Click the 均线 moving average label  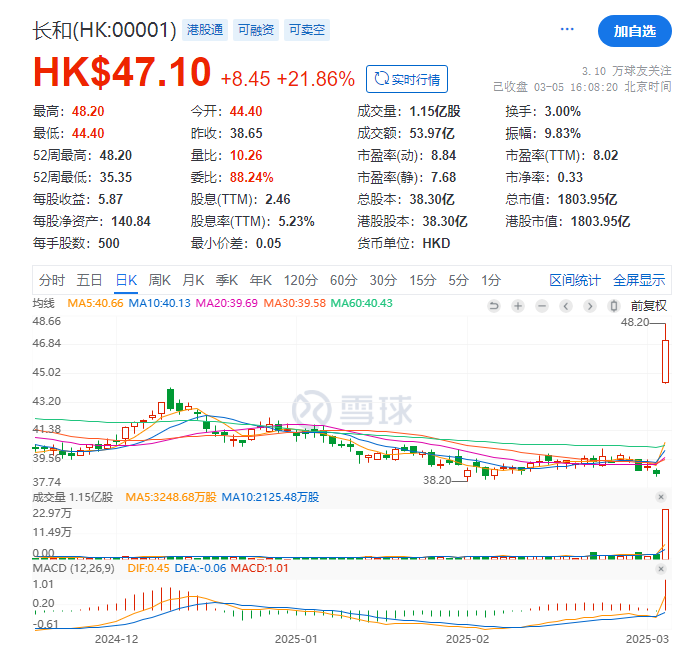[44, 303]
